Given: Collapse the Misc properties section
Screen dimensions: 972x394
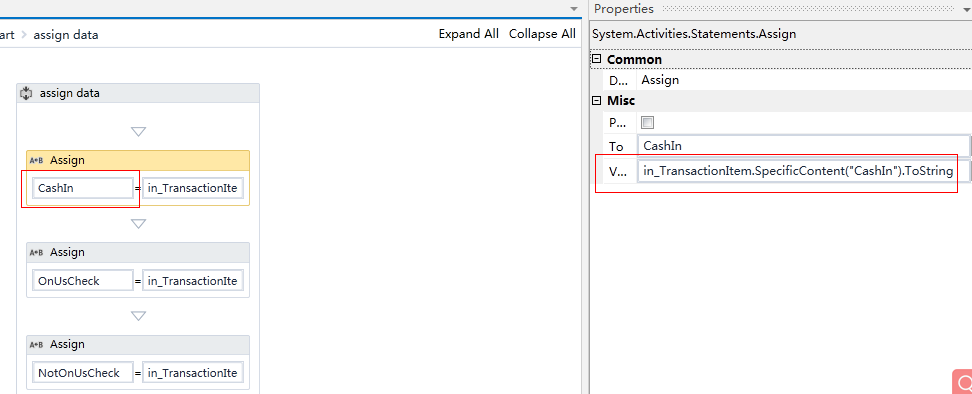Looking at the screenshot, I should (x=596, y=100).
